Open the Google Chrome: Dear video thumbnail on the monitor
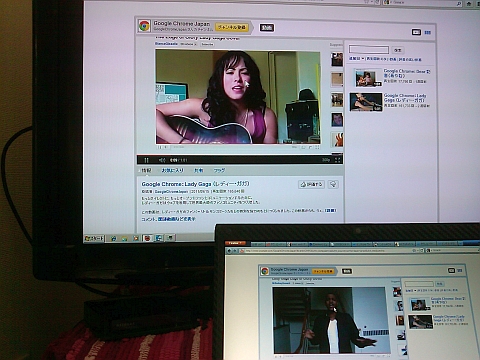Viewport: 480px width, 360px height. coord(368,78)
